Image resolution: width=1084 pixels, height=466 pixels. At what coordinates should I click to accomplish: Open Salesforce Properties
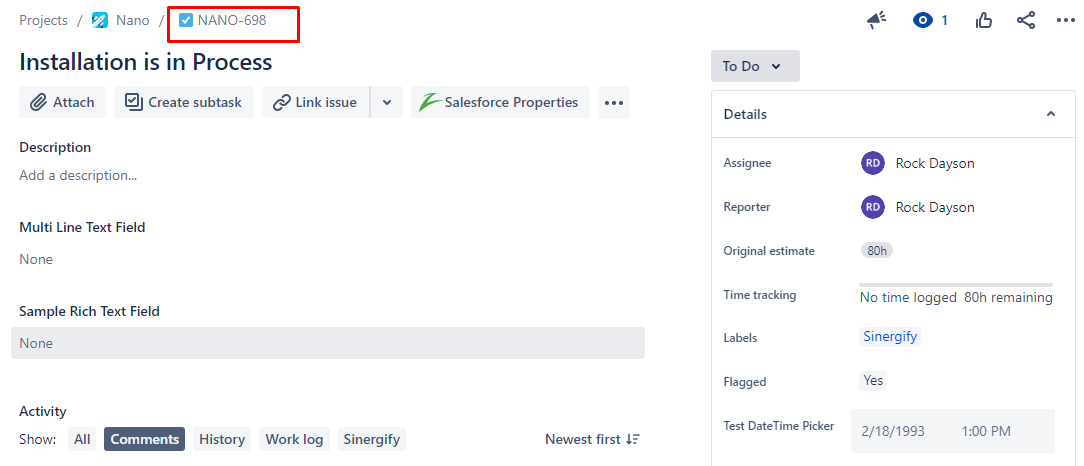tap(500, 102)
